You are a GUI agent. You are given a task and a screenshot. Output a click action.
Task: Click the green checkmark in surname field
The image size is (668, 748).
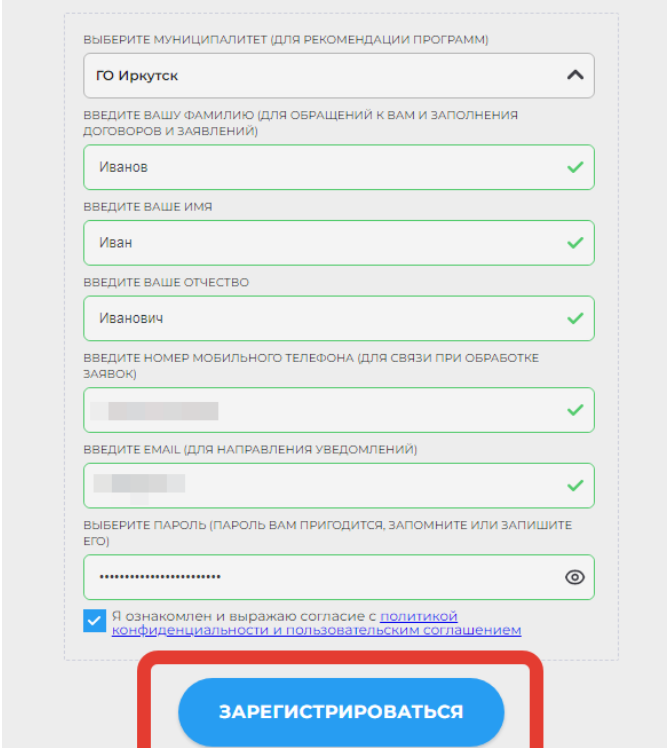574,167
